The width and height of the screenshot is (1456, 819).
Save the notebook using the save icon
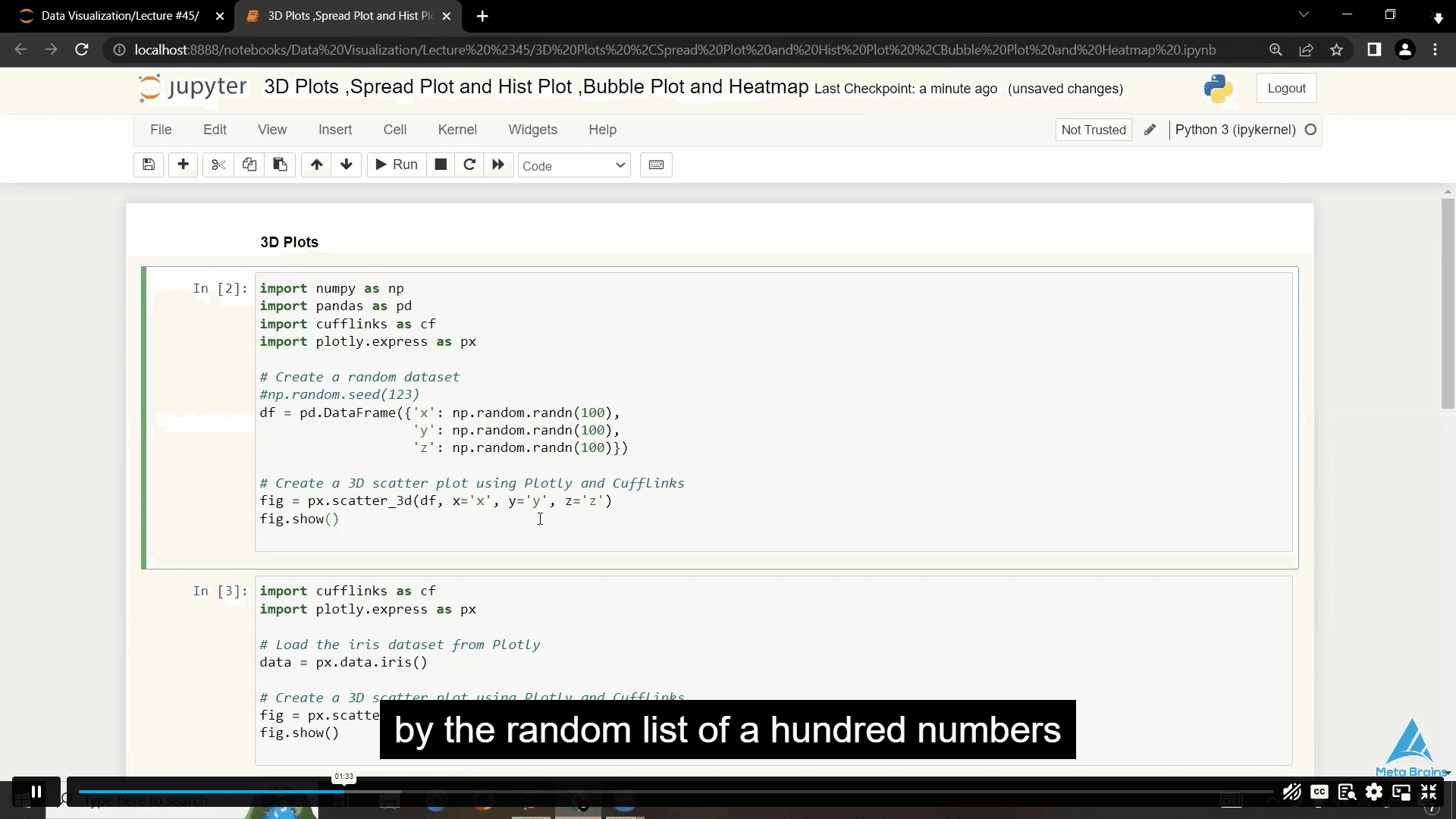pos(148,165)
